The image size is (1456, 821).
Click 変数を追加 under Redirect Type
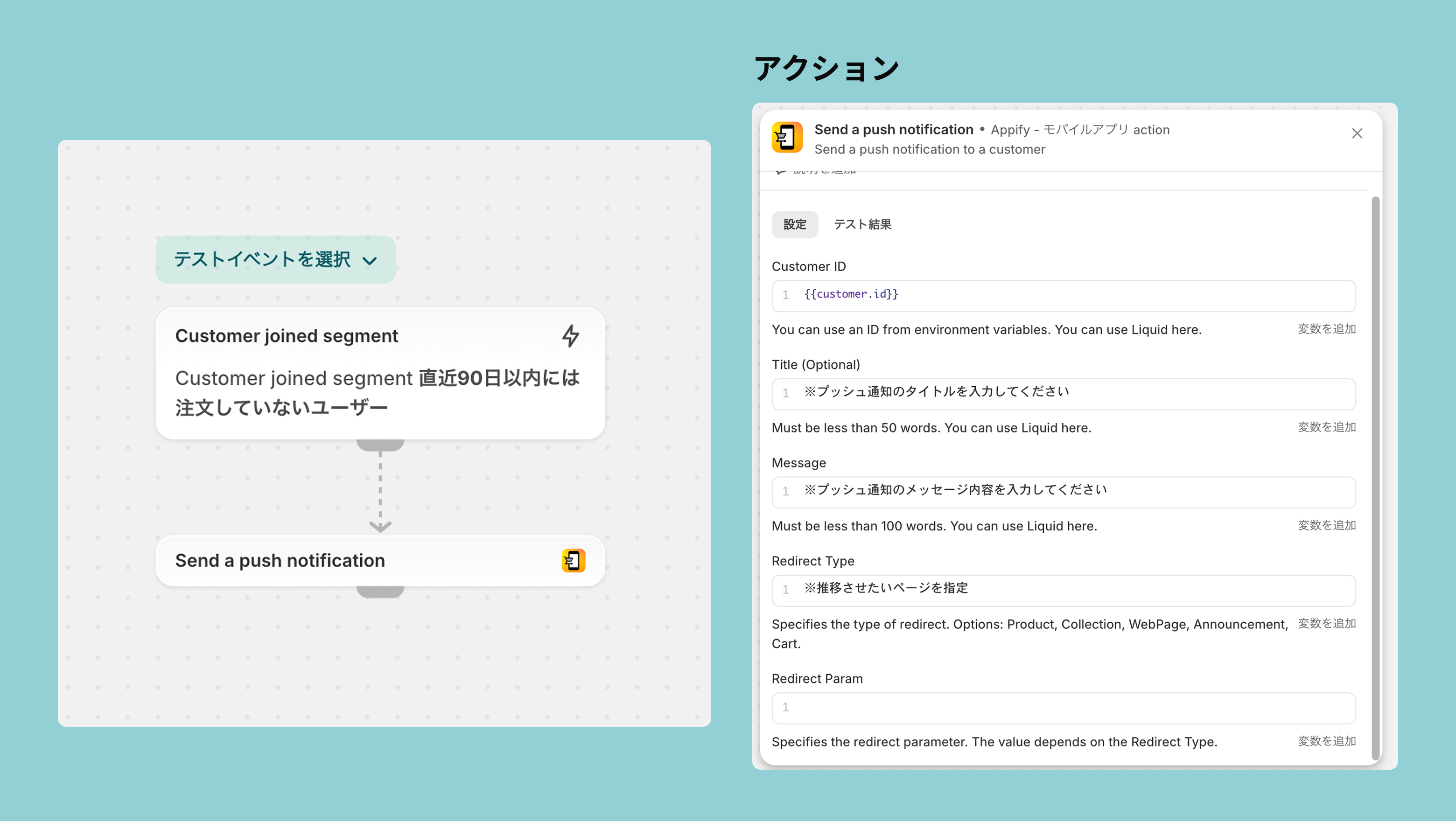tap(1326, 624)
